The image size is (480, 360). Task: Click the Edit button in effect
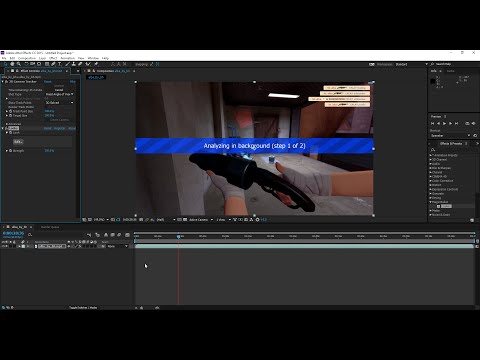click(18, 142)
